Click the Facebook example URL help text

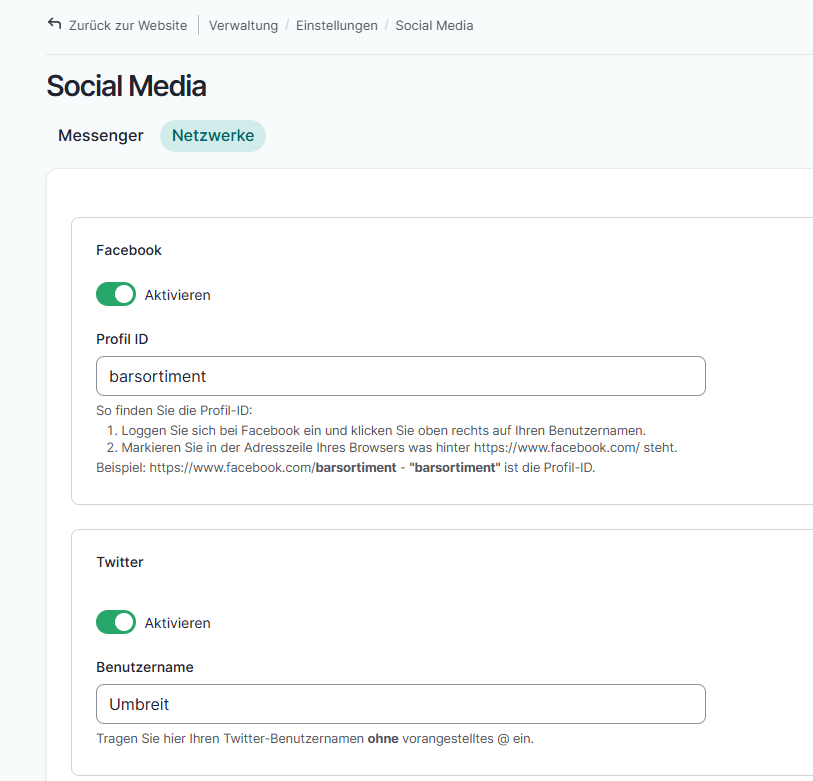(x=345, y=467)
